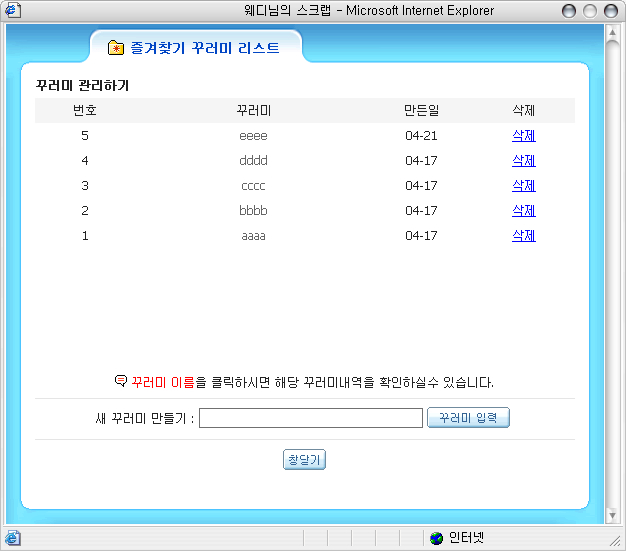This screenshot has width=626, height=551.
Task: Click the Internet zone globe icon
Action: pyautogui.click(x=436, y=538)
